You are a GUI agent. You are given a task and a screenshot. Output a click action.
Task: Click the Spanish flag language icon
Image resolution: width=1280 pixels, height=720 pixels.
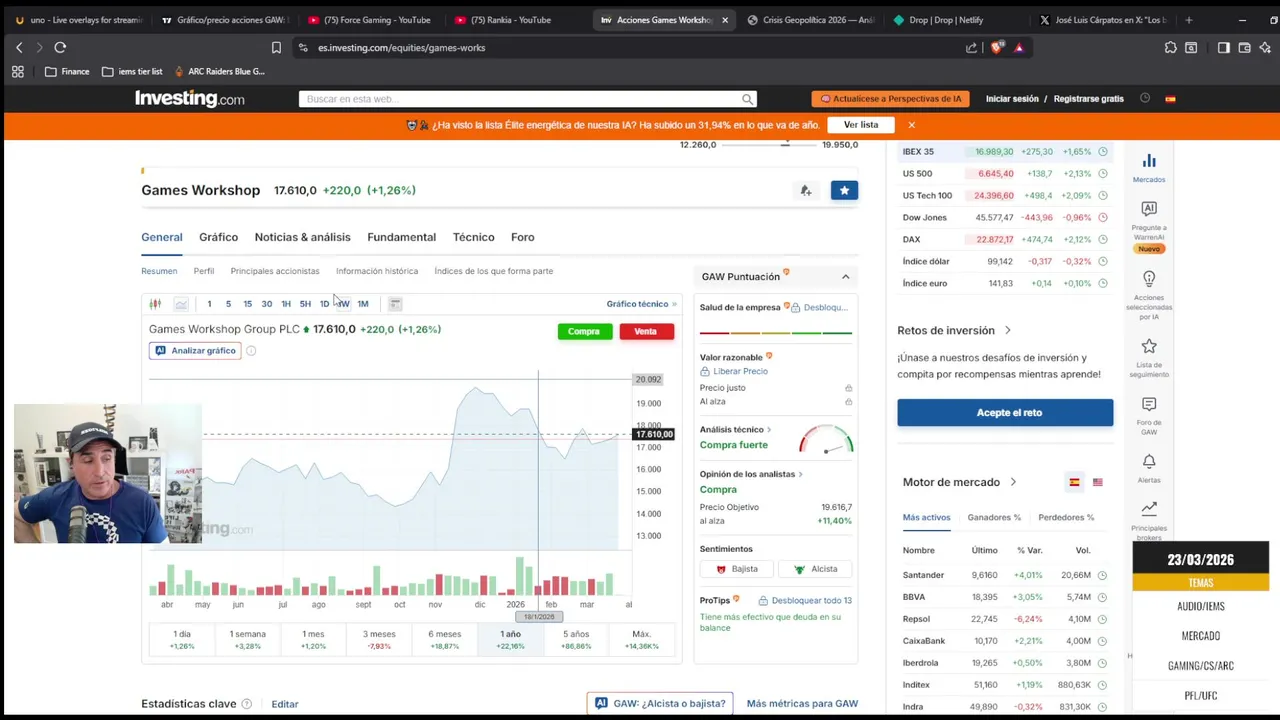(1170, 99)
